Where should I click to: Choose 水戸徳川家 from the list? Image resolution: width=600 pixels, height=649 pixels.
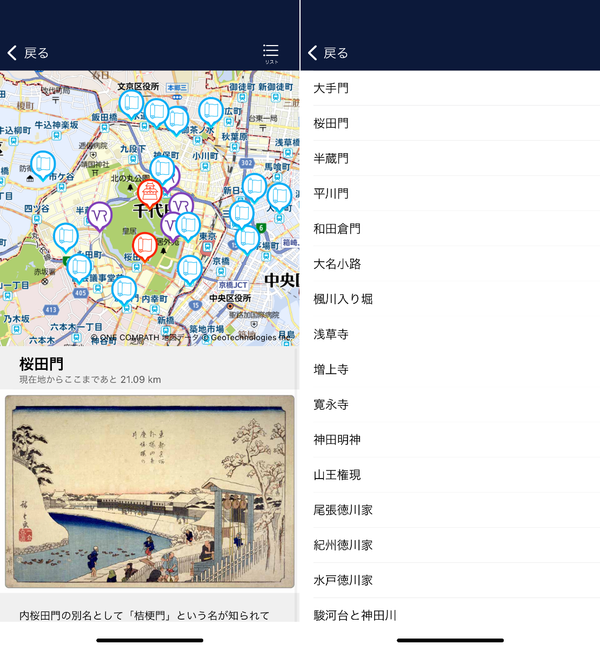[x=450, y=581]
